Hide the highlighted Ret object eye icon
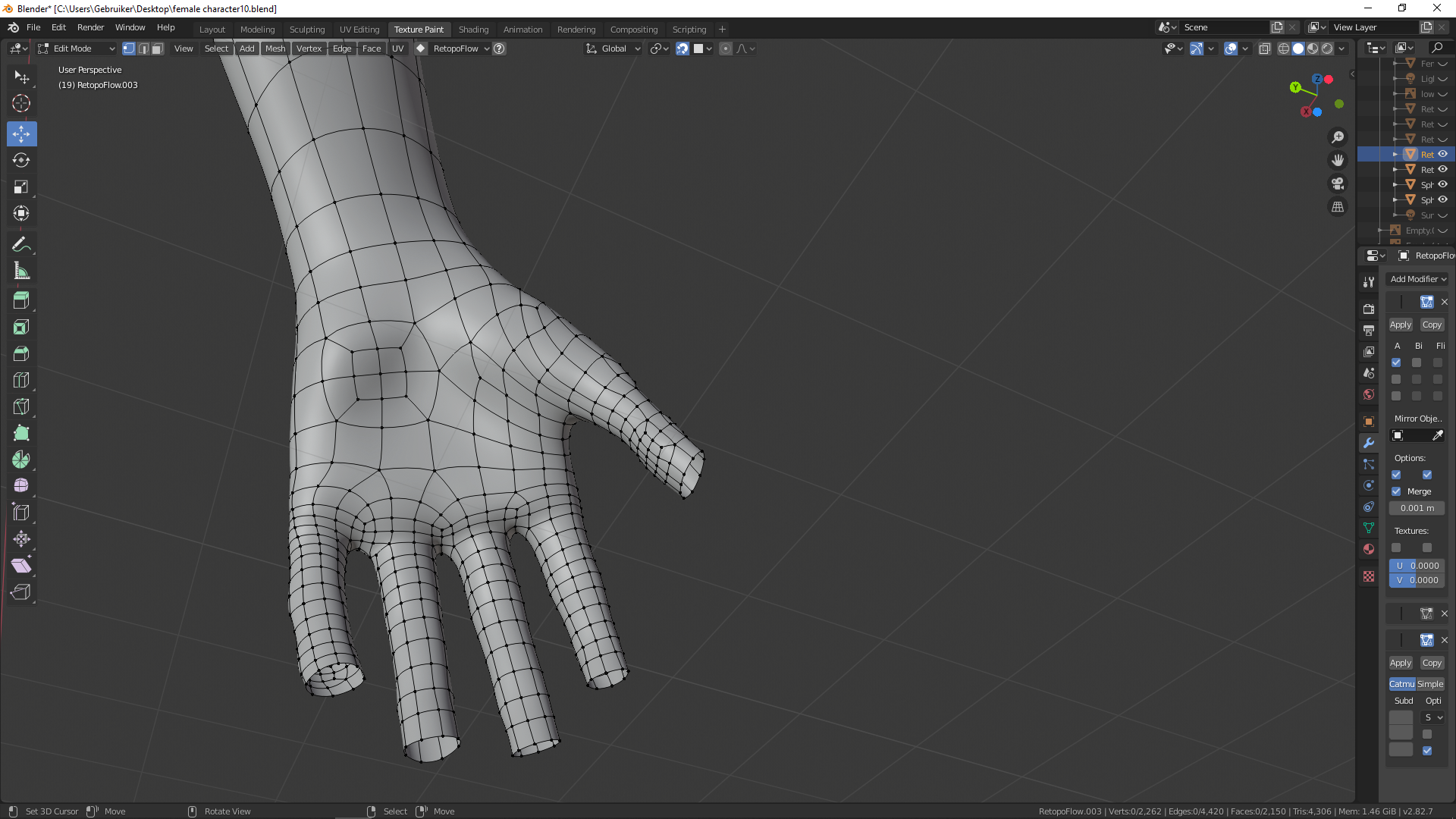Screen dimensions: 1456x819 click(x=1443, y=154)
